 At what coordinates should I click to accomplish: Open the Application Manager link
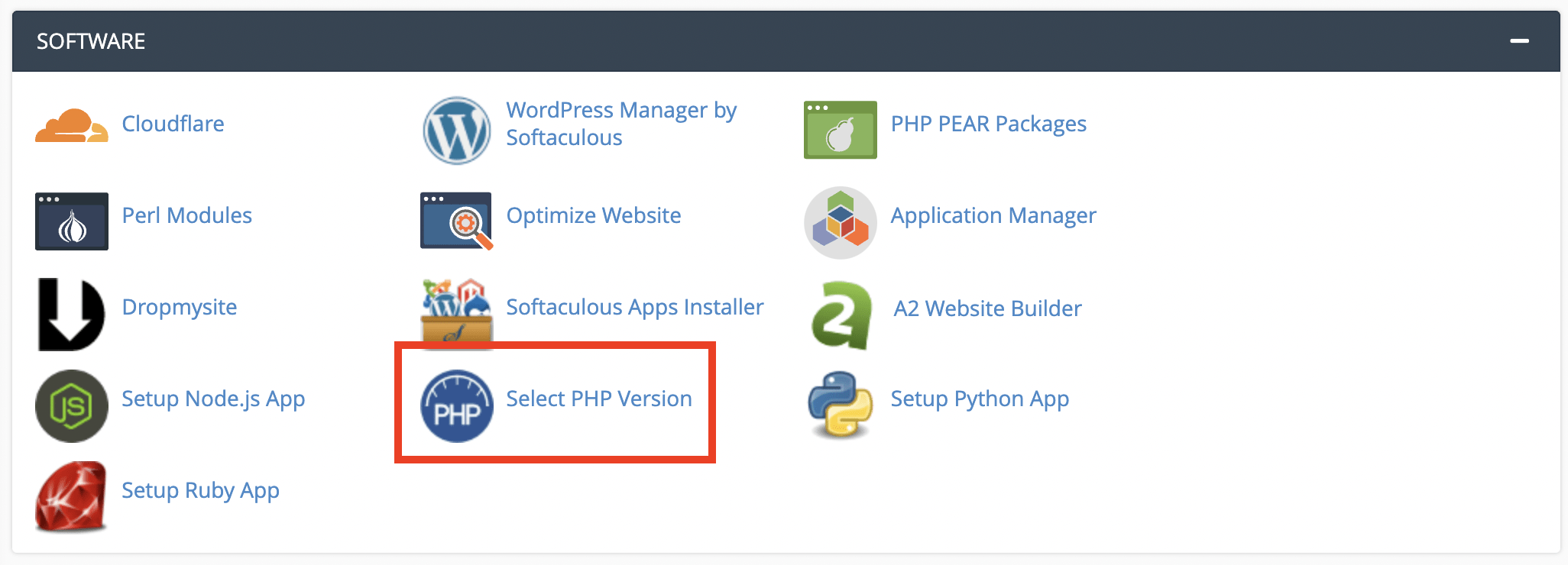[x=993, y=216]
